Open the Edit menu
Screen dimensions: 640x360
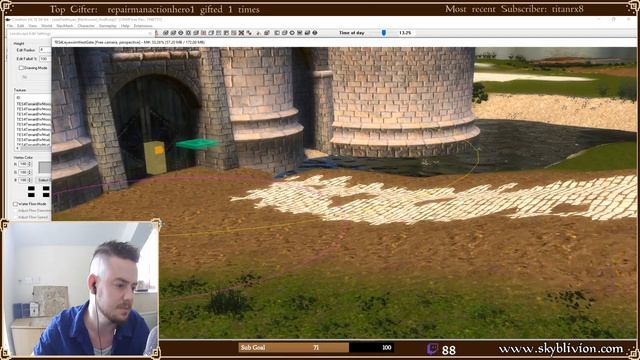pos(20,26)
